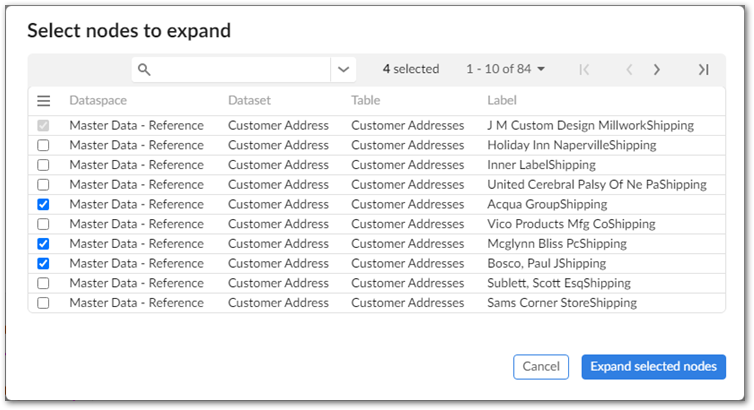Click the Label column header
This screenshot has height=410, width=754.
click(x=501, y=101)
